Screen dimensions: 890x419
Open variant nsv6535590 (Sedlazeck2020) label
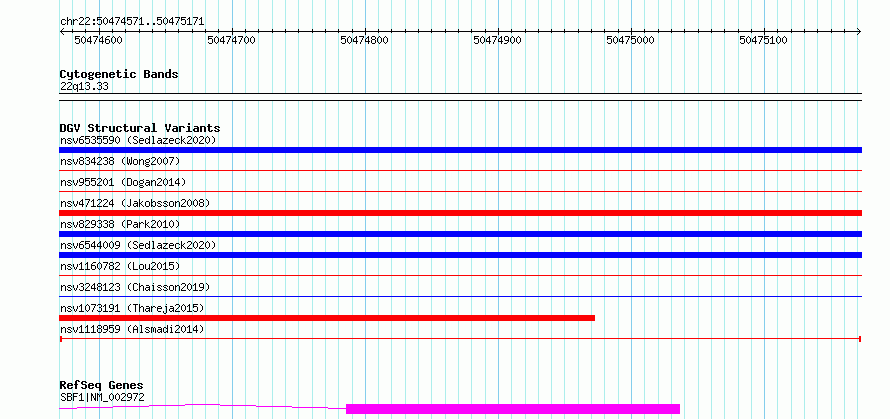pyautogui.click(x=138, y=140)
